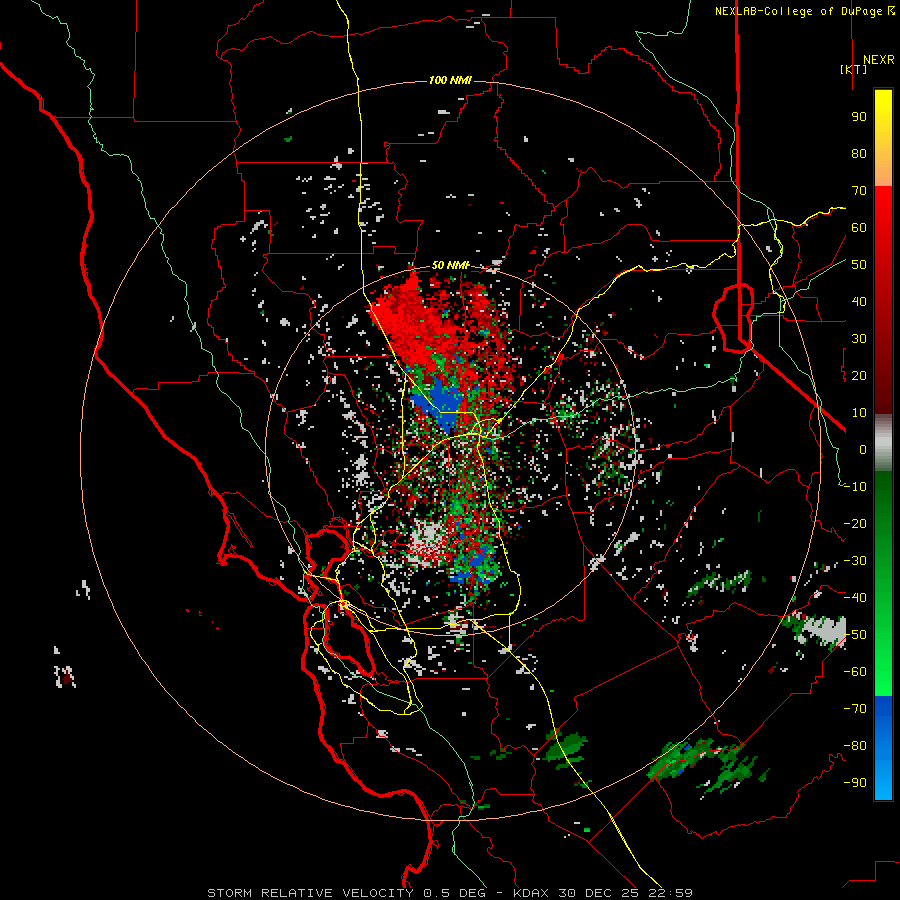Viewport: 900px width, 900px height.
Task: Select the positive 70 knot scale label
Action: point(859,191)
